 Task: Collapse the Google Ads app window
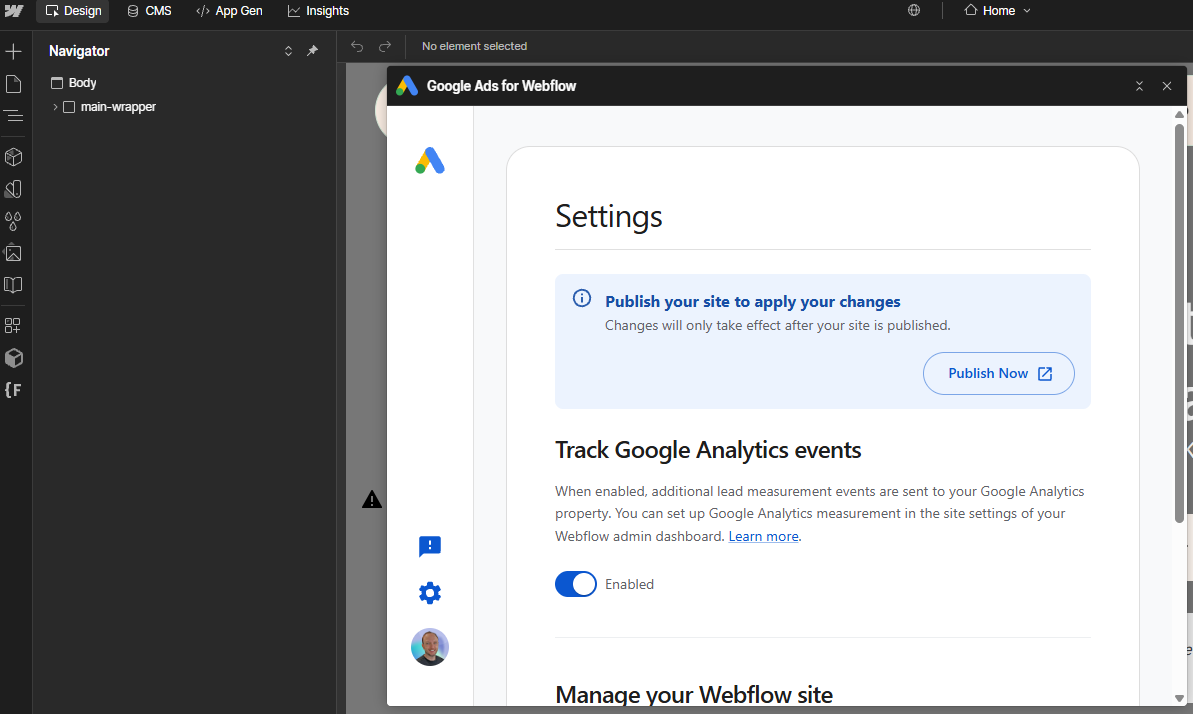1139,86
